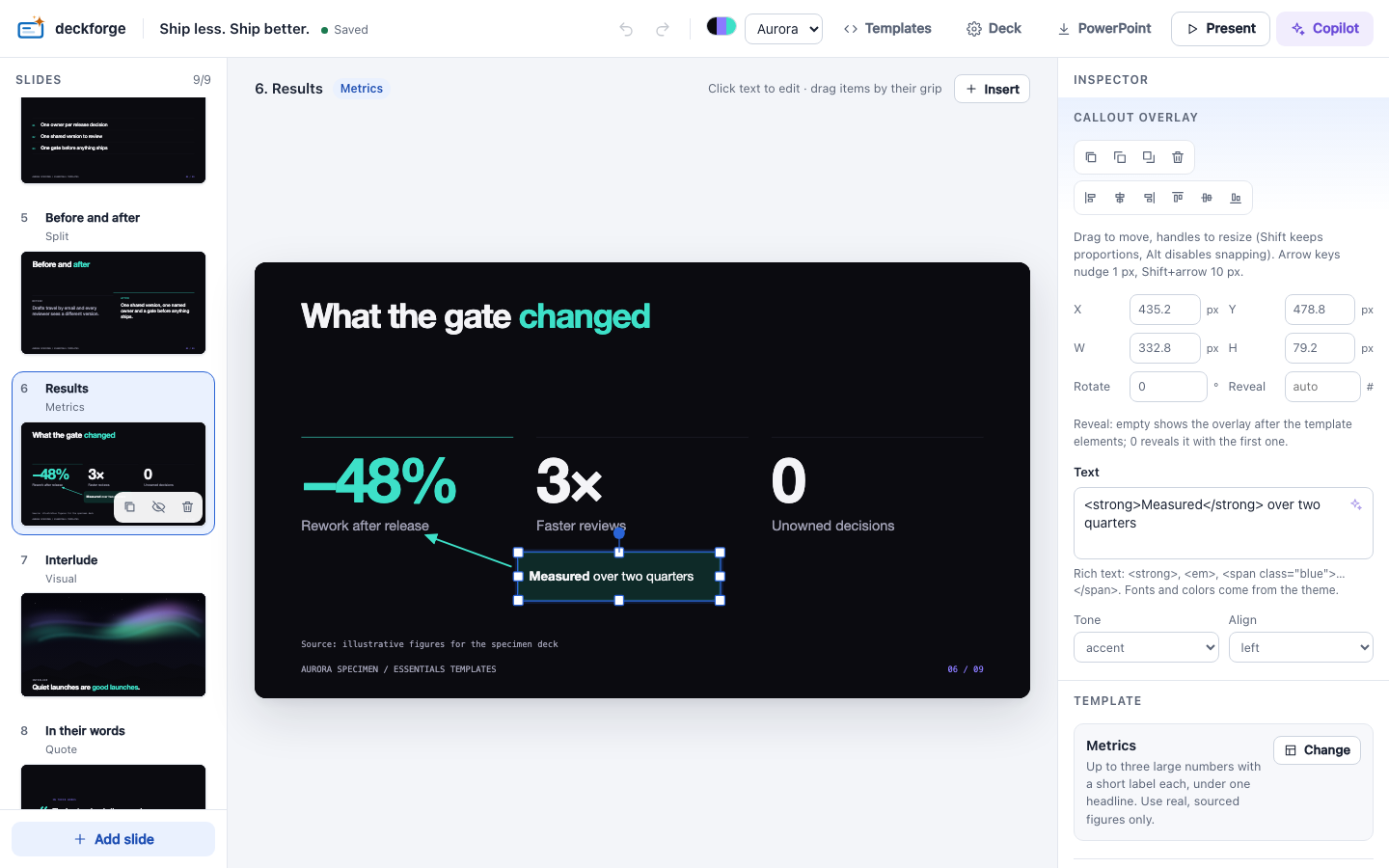The width and height of the screenshot is (1389, 868).
Task: Undo the last change
Action: [626, 29]
